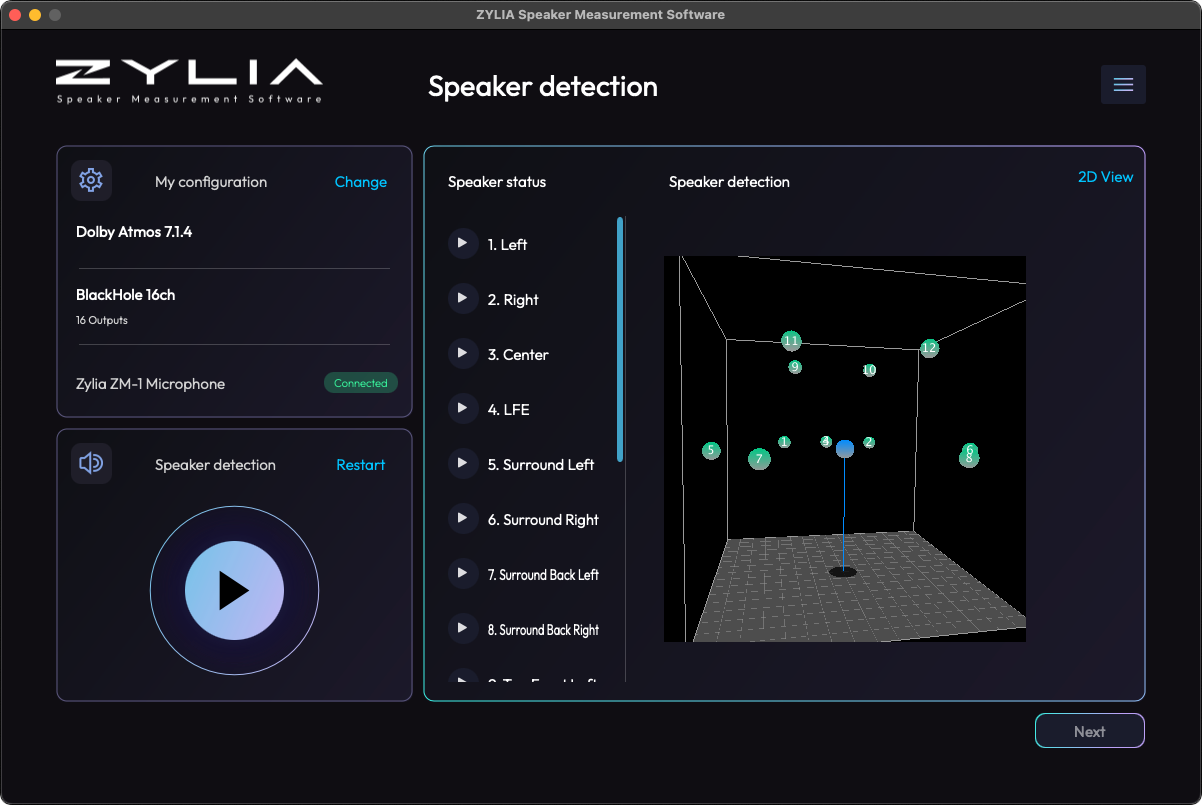Play test sound for 8. Surround Back Right
The width and height of the screenshot is (1202, 805).
point(463,628)
